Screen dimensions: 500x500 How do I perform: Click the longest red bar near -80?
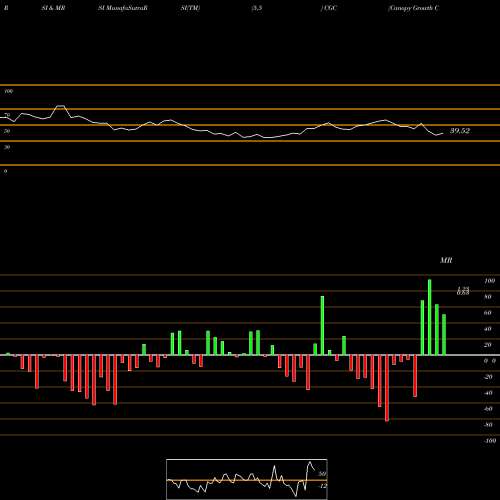coord(387,388)
